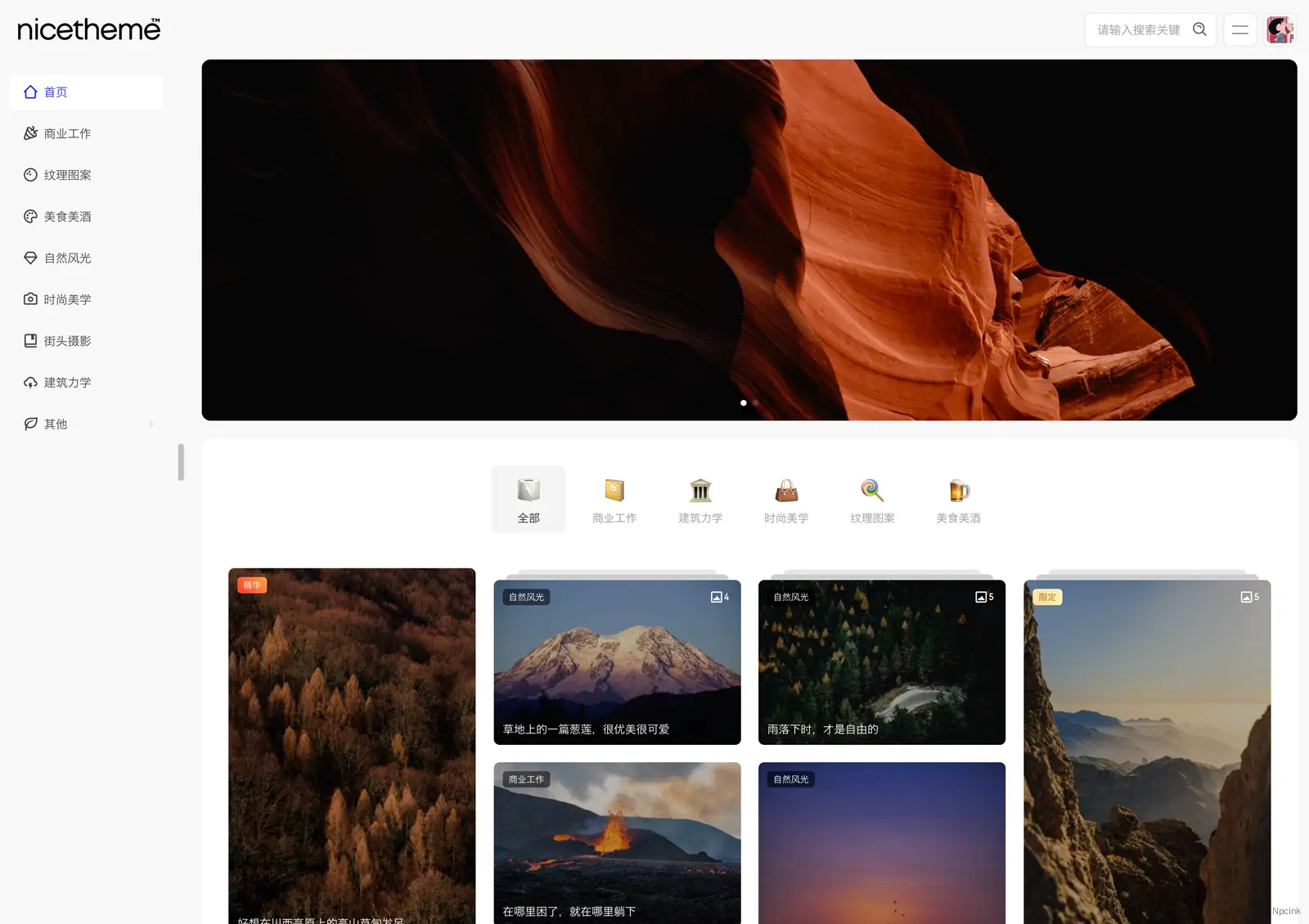Select the 纹理图案 sidebar icon
The image size is (1309, 924).
click(30, 175)
